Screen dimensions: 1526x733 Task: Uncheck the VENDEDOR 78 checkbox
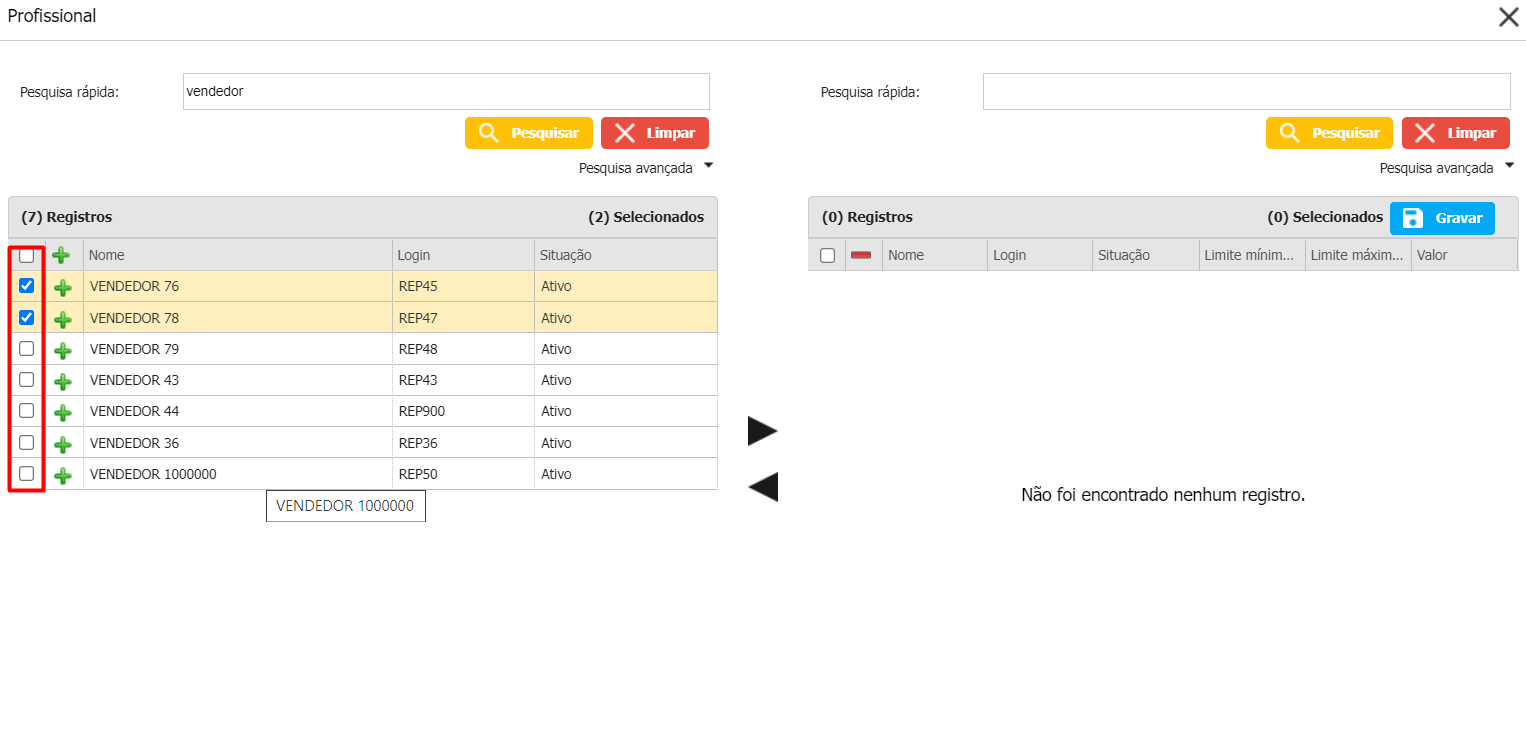pos(27,318)
